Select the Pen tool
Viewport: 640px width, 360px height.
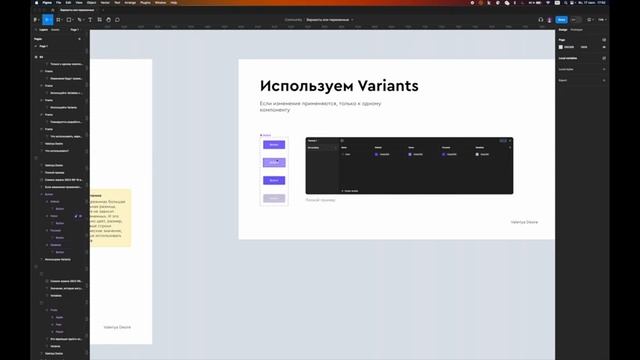[x=80, y=20]
